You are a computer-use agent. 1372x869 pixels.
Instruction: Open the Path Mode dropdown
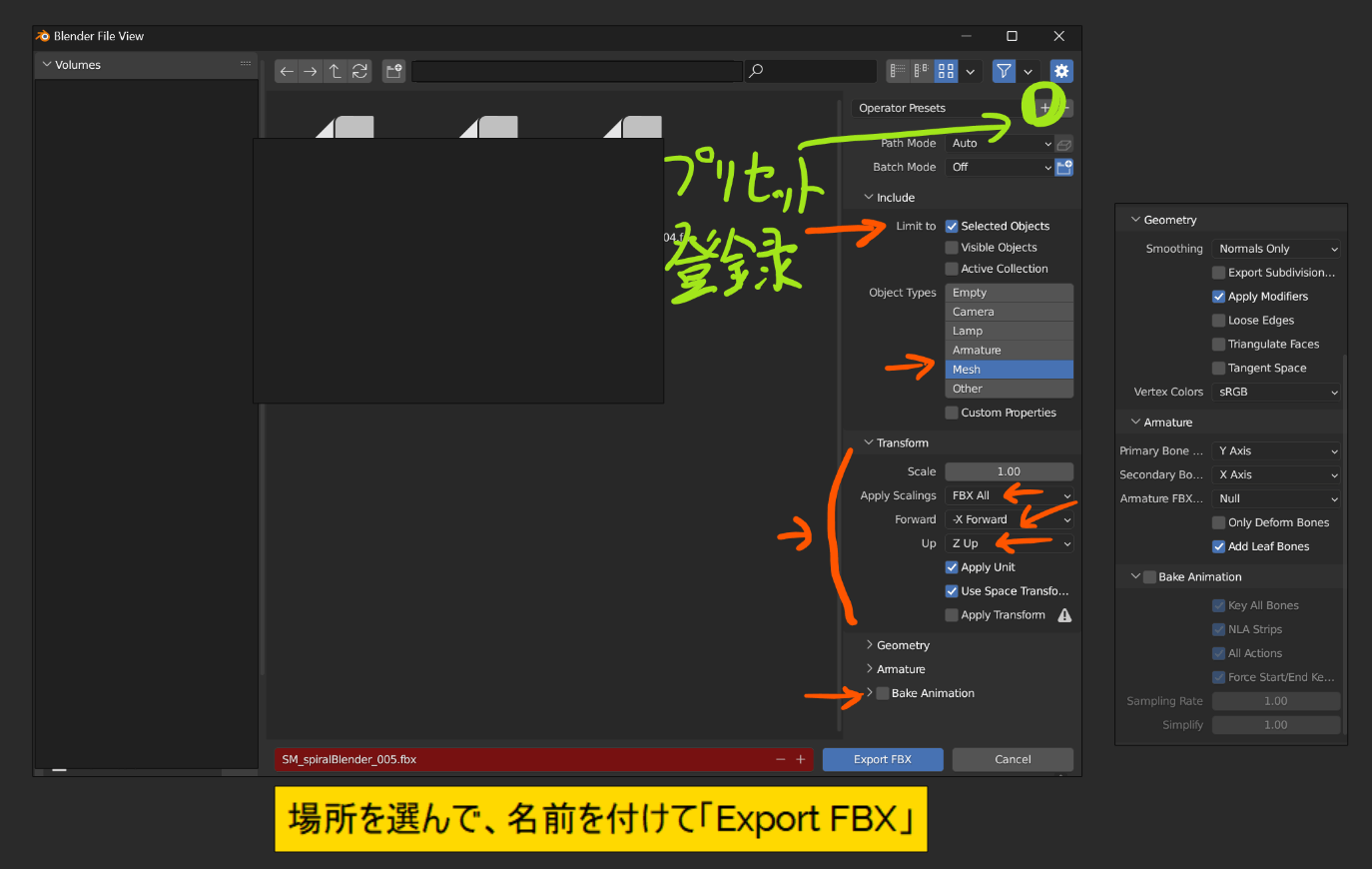[1000, 144]
